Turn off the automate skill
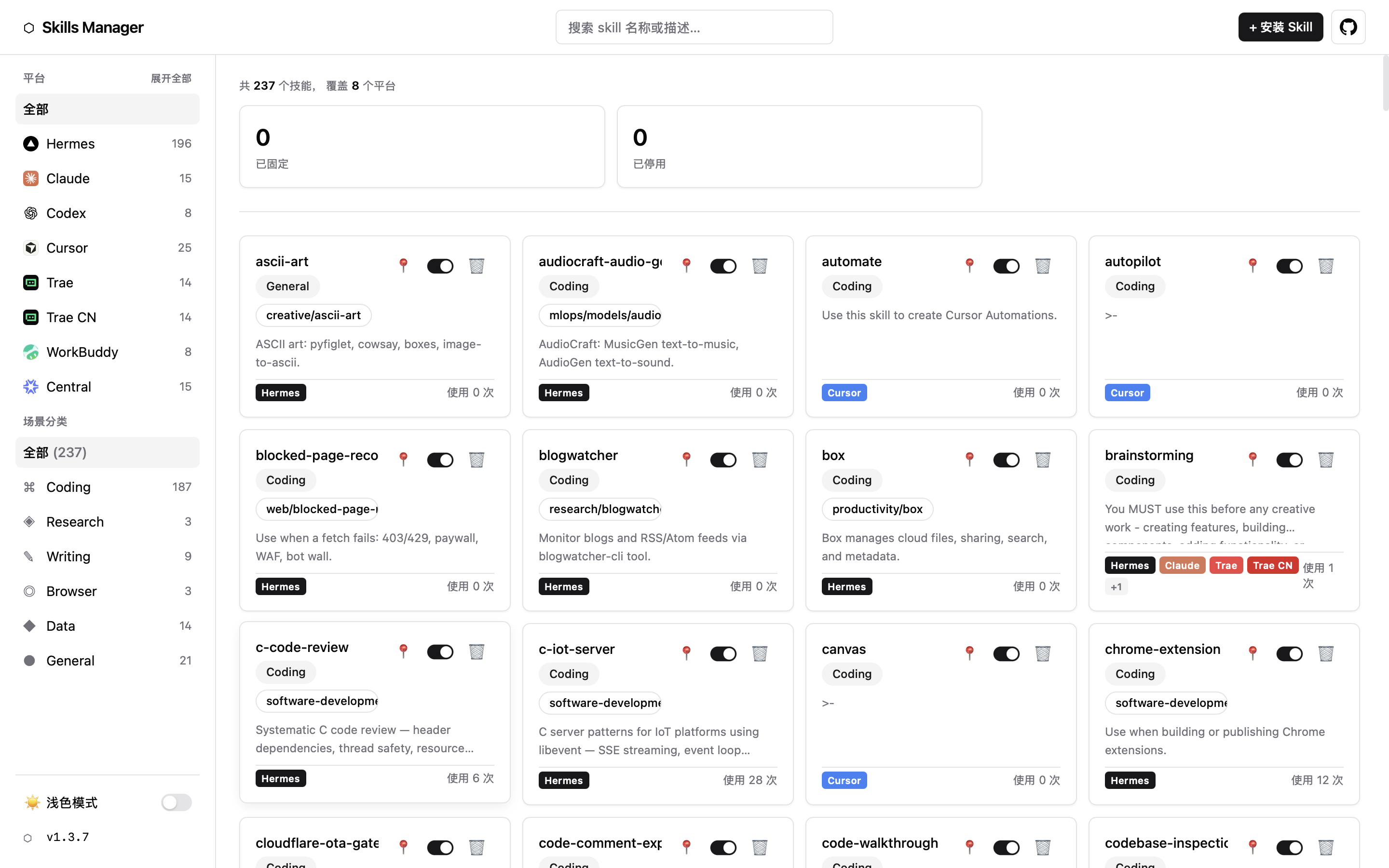1389x868 pixels. click(1006, 266)
